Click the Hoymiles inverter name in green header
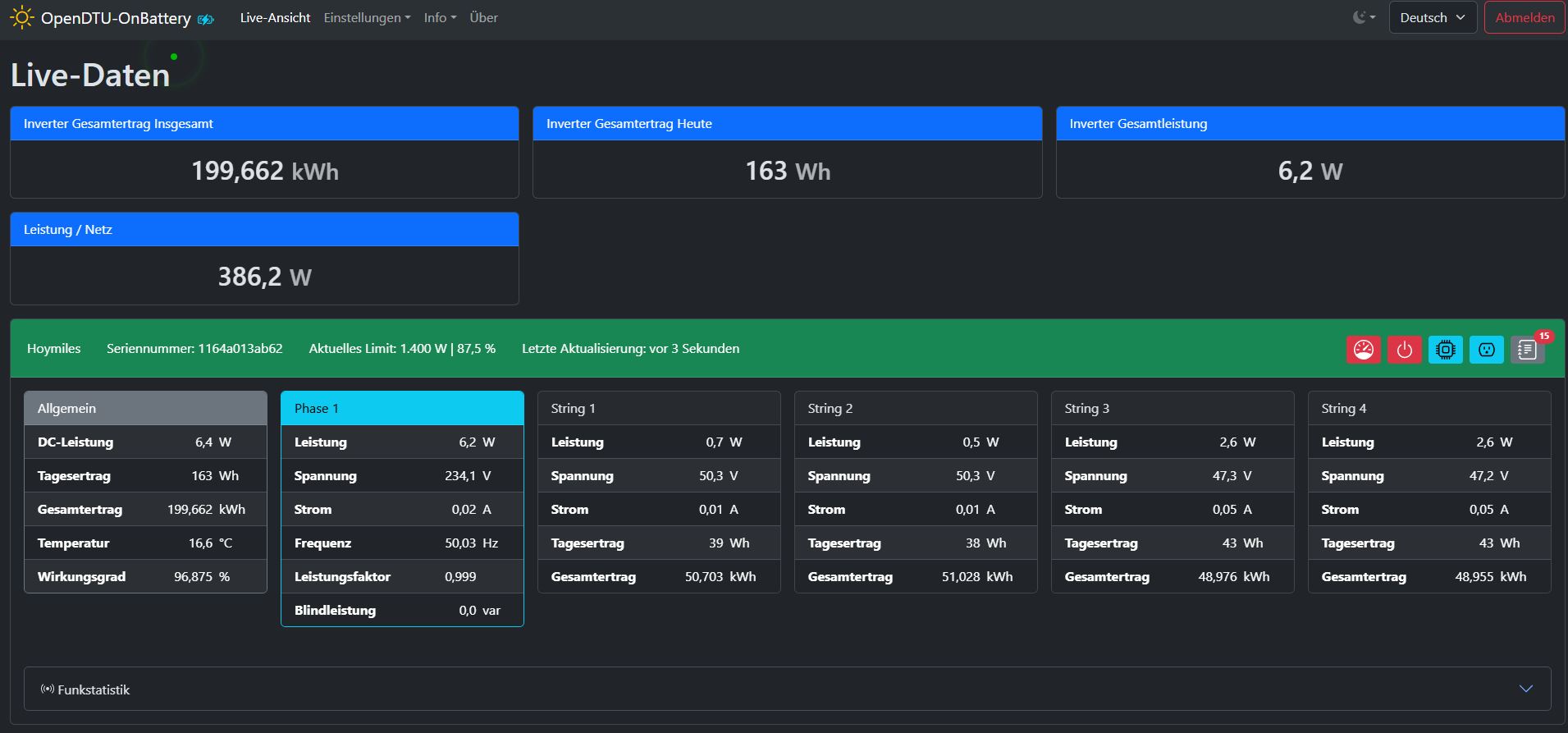Screen dimensions: 1568x733 53,348
